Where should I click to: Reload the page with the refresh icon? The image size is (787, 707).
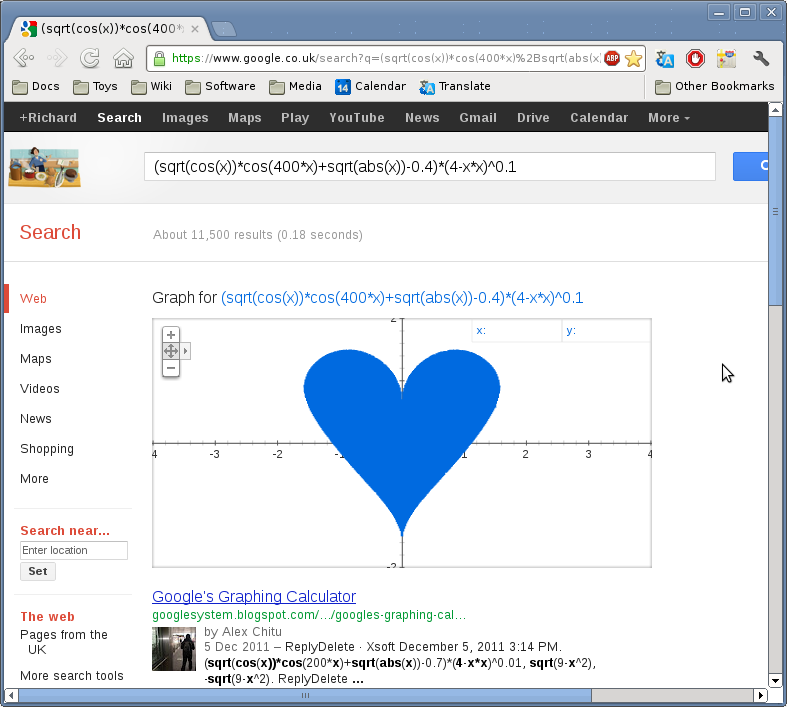90,58
